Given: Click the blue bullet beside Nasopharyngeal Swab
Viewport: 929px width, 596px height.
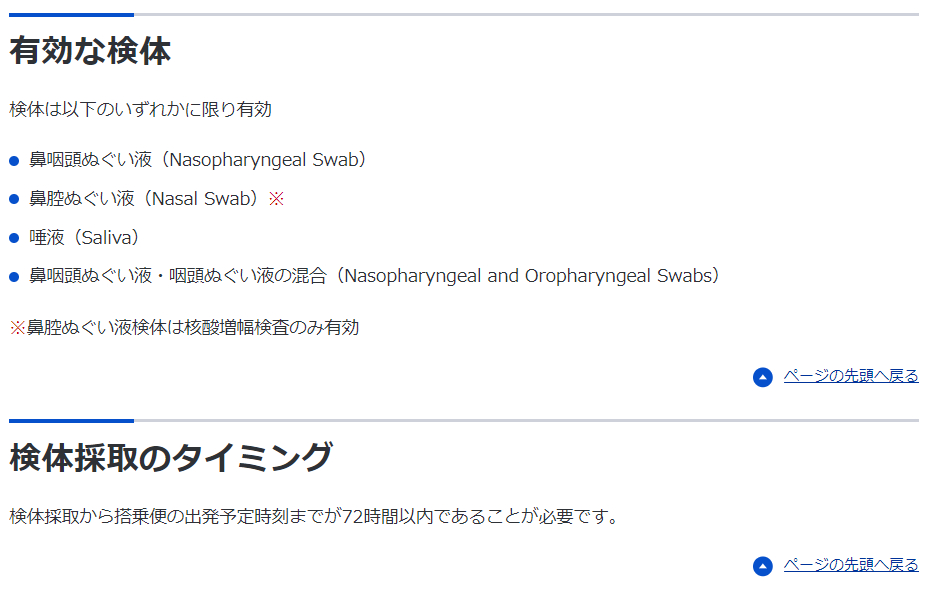Looking at the screenshot, I should pos(15,161).
